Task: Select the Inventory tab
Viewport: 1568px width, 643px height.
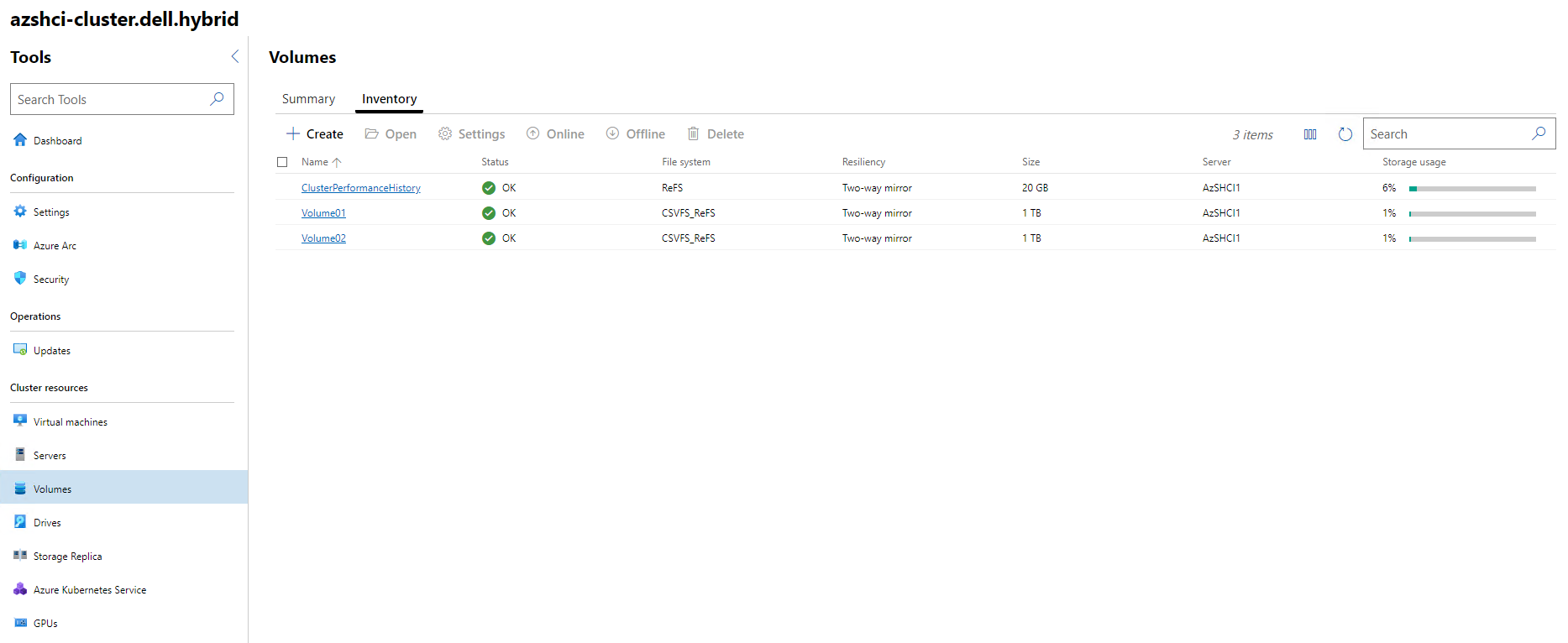Action: 389,99
